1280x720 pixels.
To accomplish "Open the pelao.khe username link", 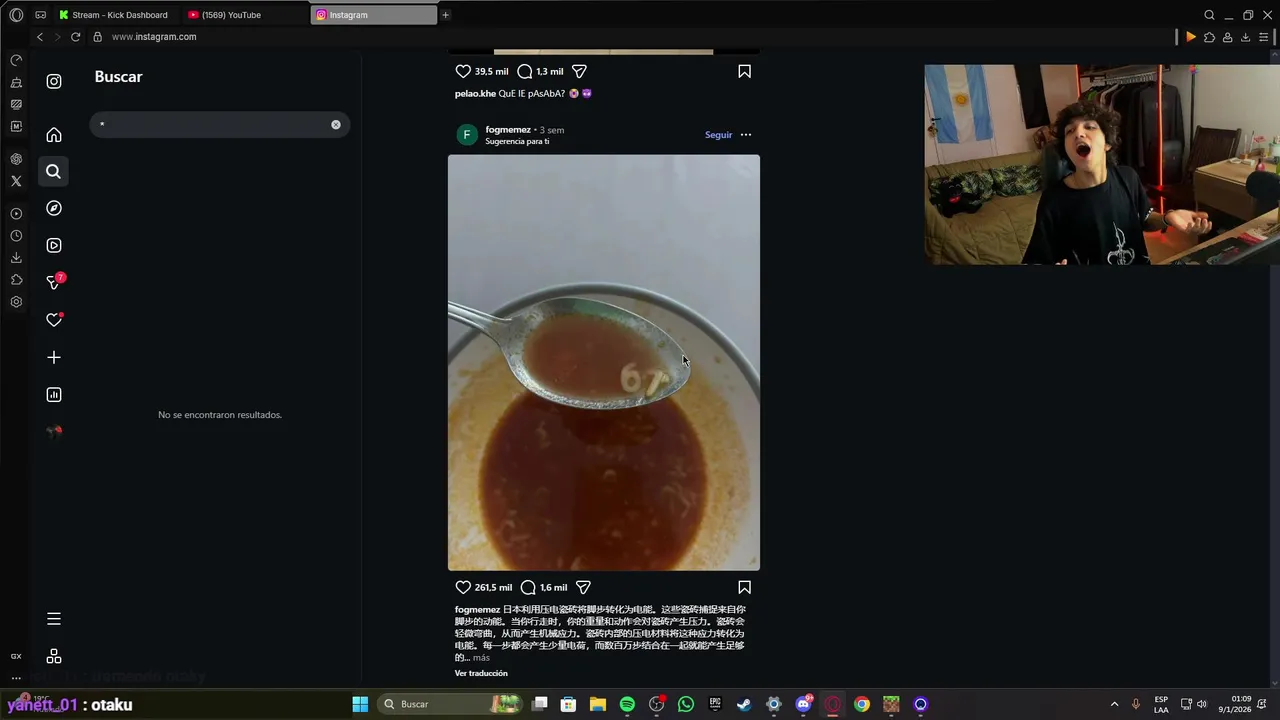I will (475, 94).
